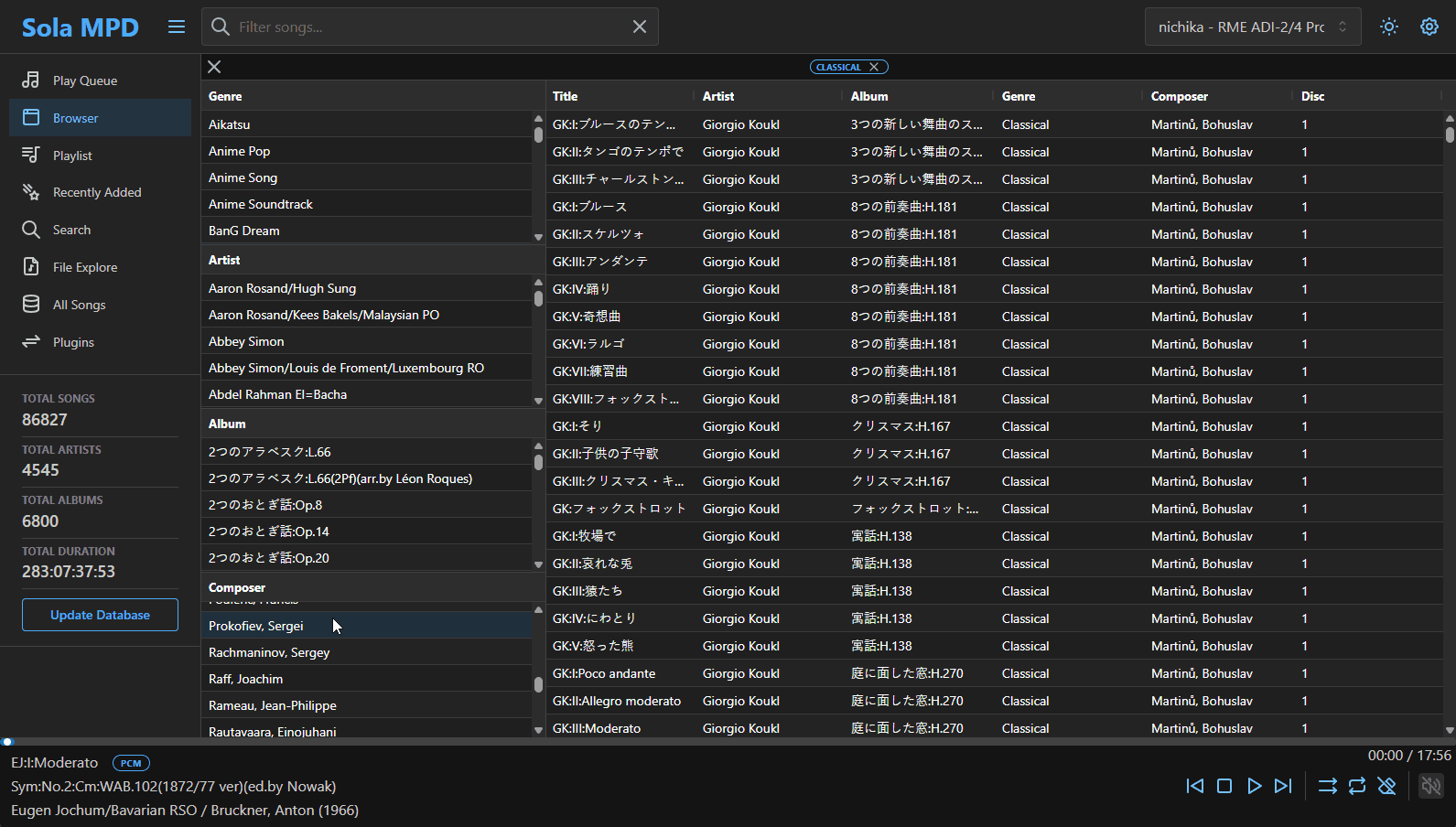Screen dimensions: 1456x827
Task: Remove the CLASSICAL filter chip
Action: pyautogui.click(x=874, y=67)
